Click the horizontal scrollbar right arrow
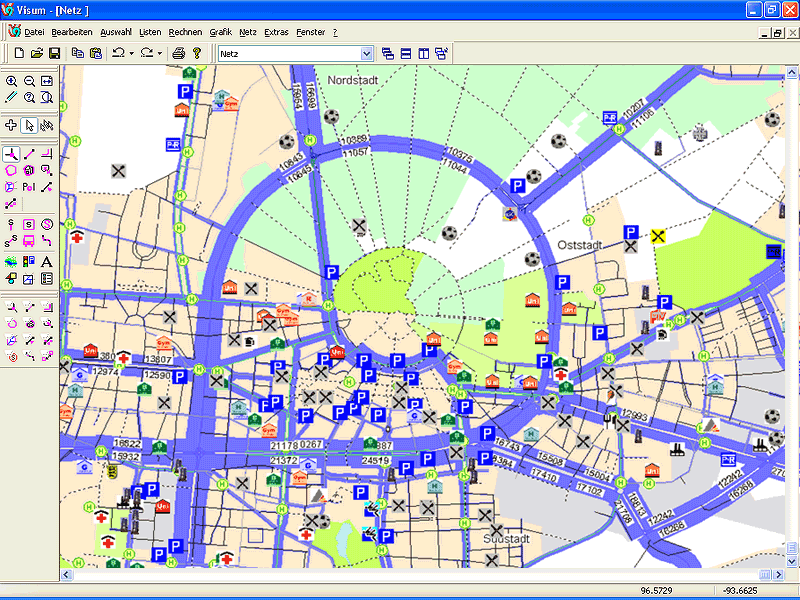 click(x=779, y=574)
